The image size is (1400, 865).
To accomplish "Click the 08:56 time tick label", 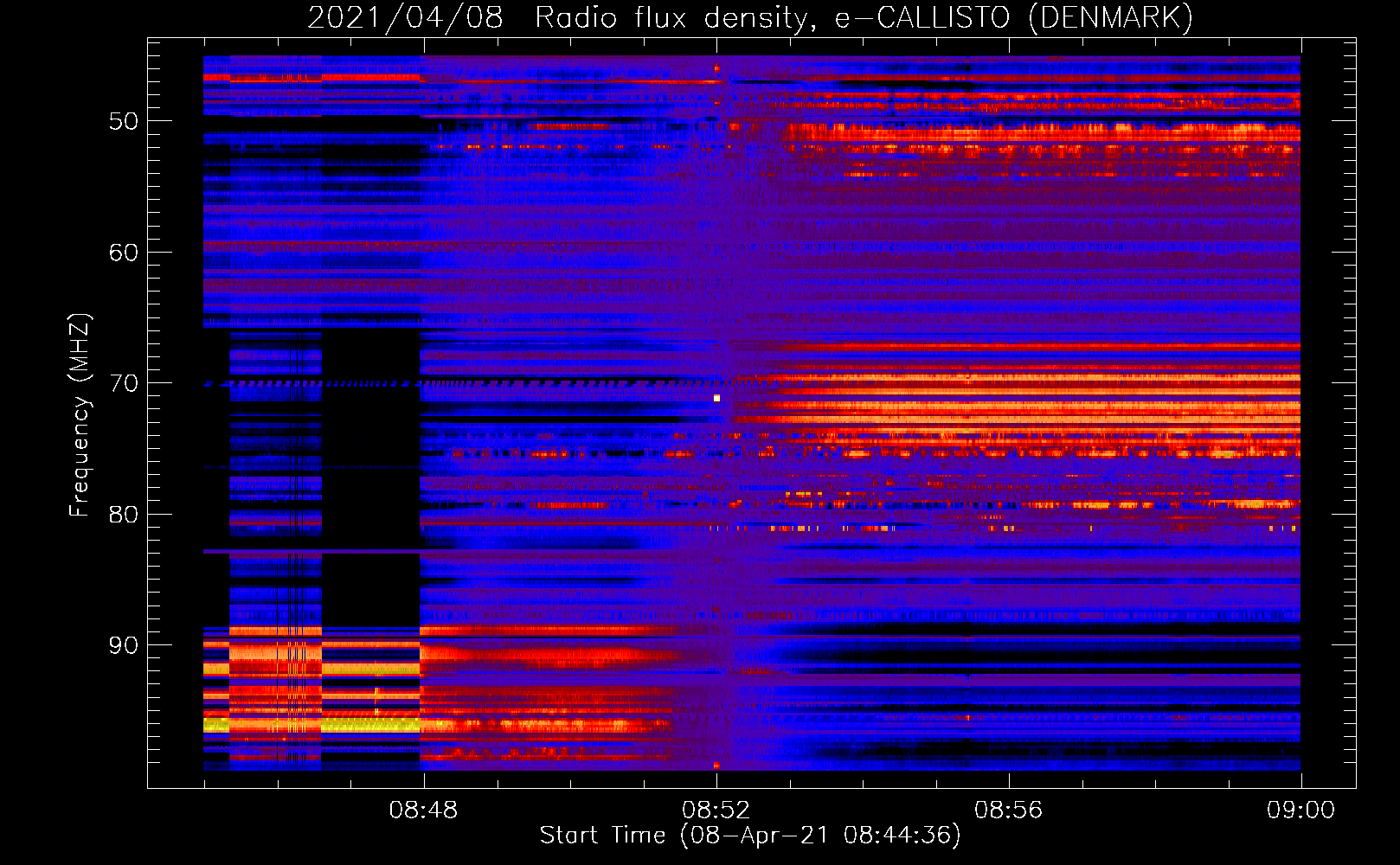I will 1008,811.
